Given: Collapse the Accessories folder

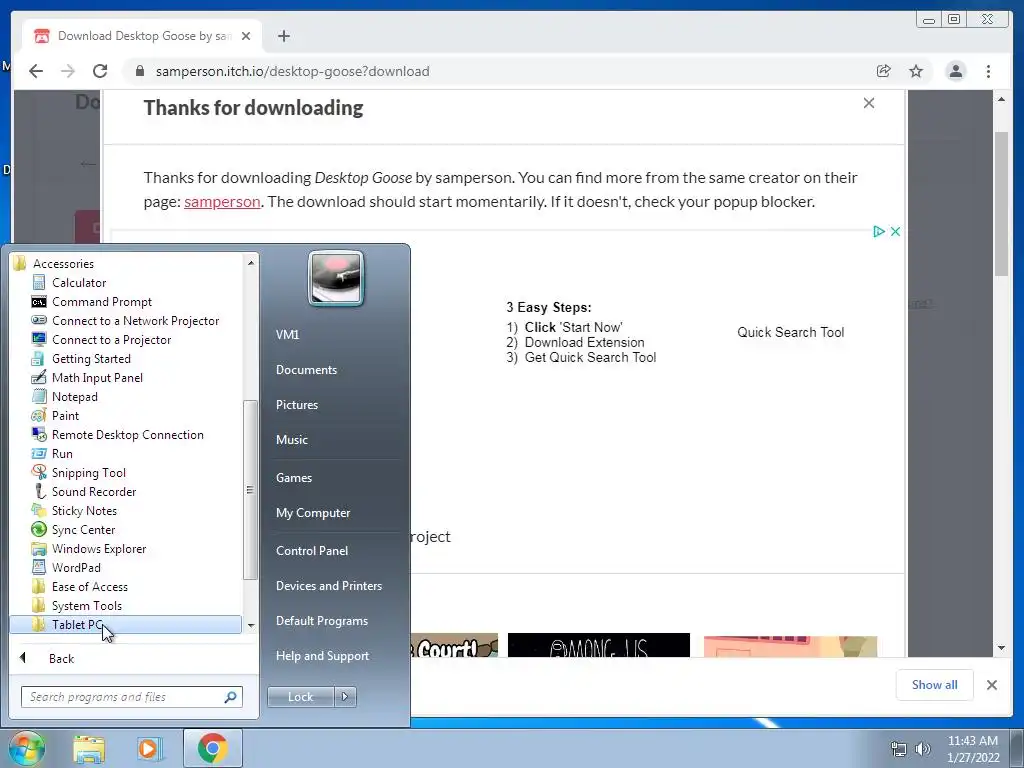Looking at the screenshot, I should pyautogui.click(x=63, y=264).
